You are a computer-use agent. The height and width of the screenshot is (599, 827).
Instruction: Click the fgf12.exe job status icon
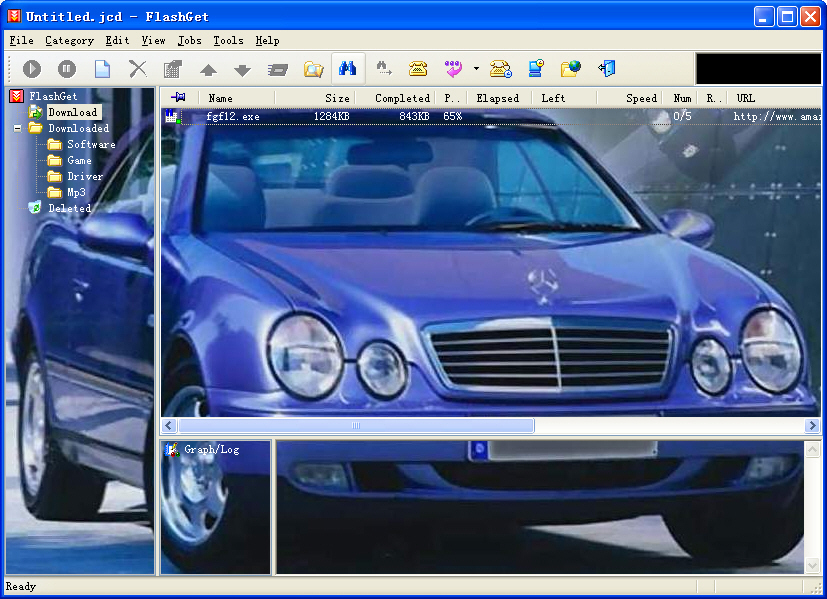click(x=171, y=116)
